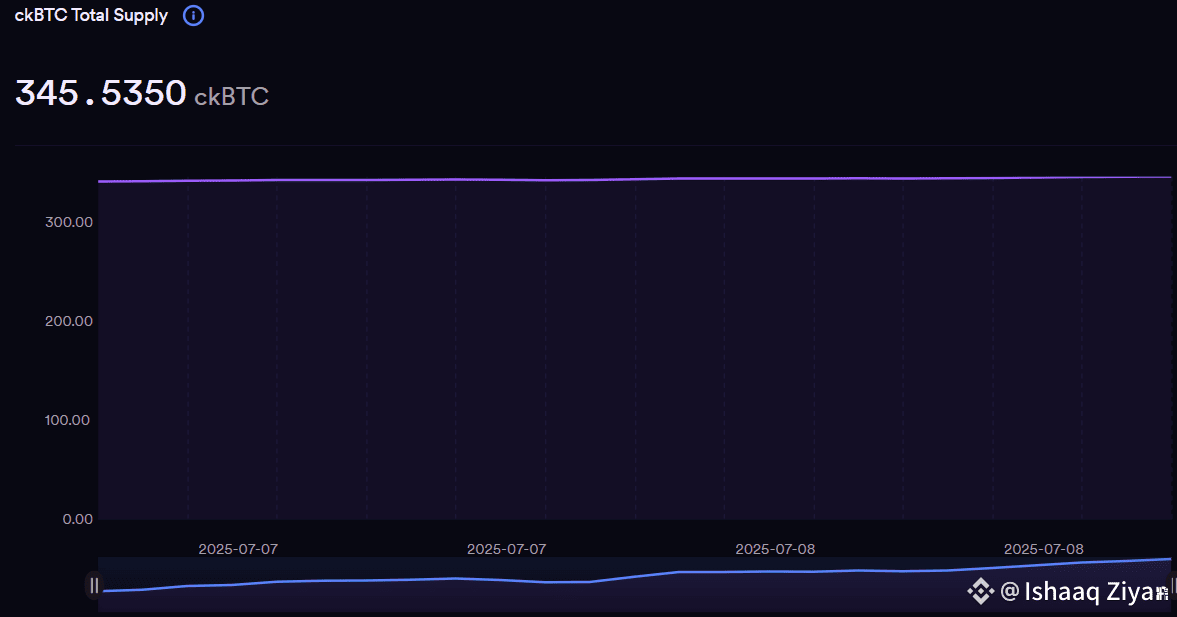
Task: Click the blue overview line in the range navigator
Action: coord(635,577)
